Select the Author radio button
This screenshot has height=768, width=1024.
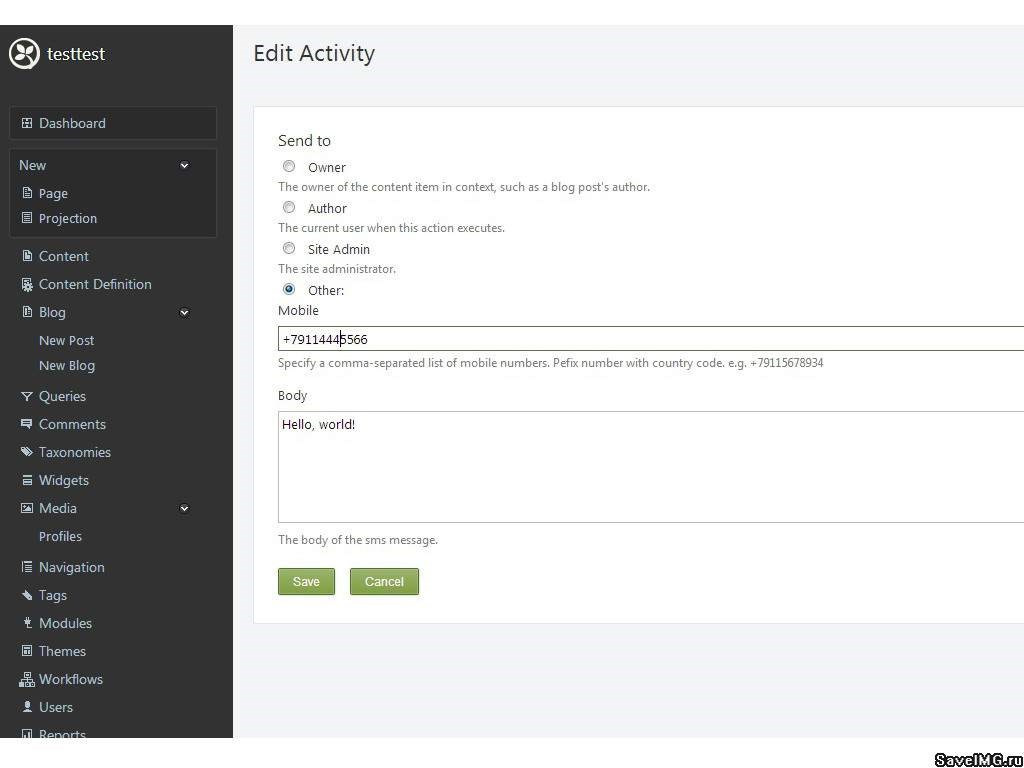pos(289,208)
